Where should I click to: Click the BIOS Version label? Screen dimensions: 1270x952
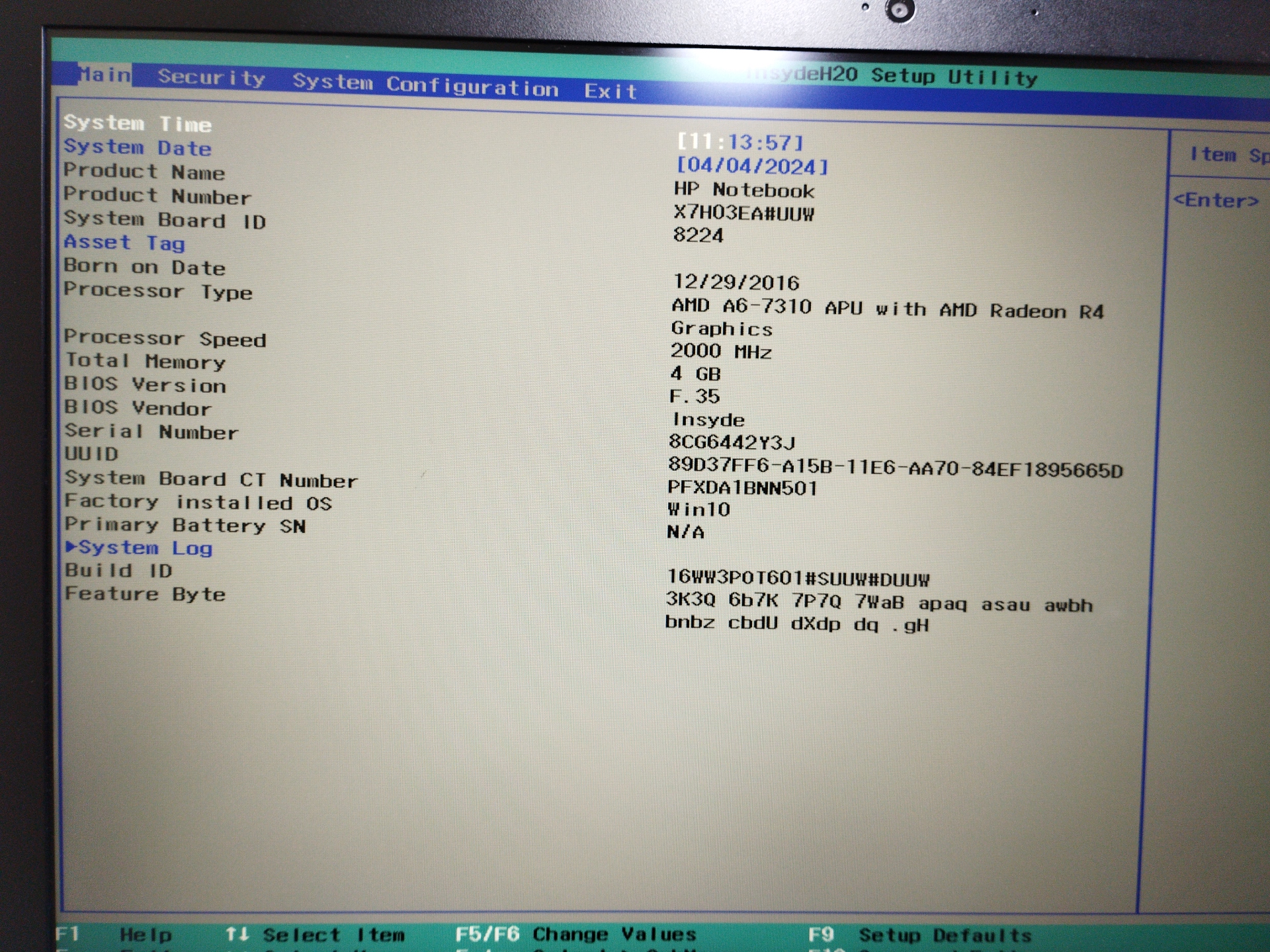click(x=145, y=385)
